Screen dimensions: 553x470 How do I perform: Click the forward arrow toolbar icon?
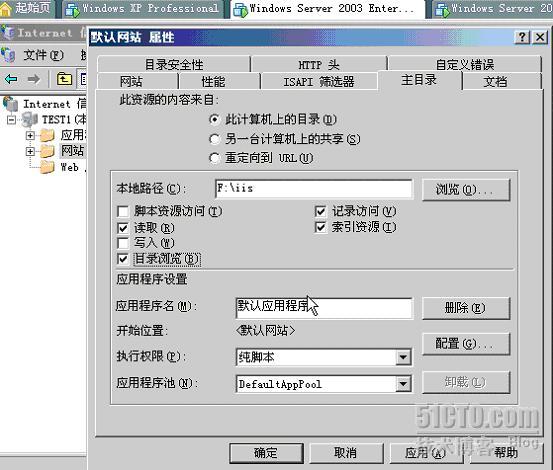point(34,79)
